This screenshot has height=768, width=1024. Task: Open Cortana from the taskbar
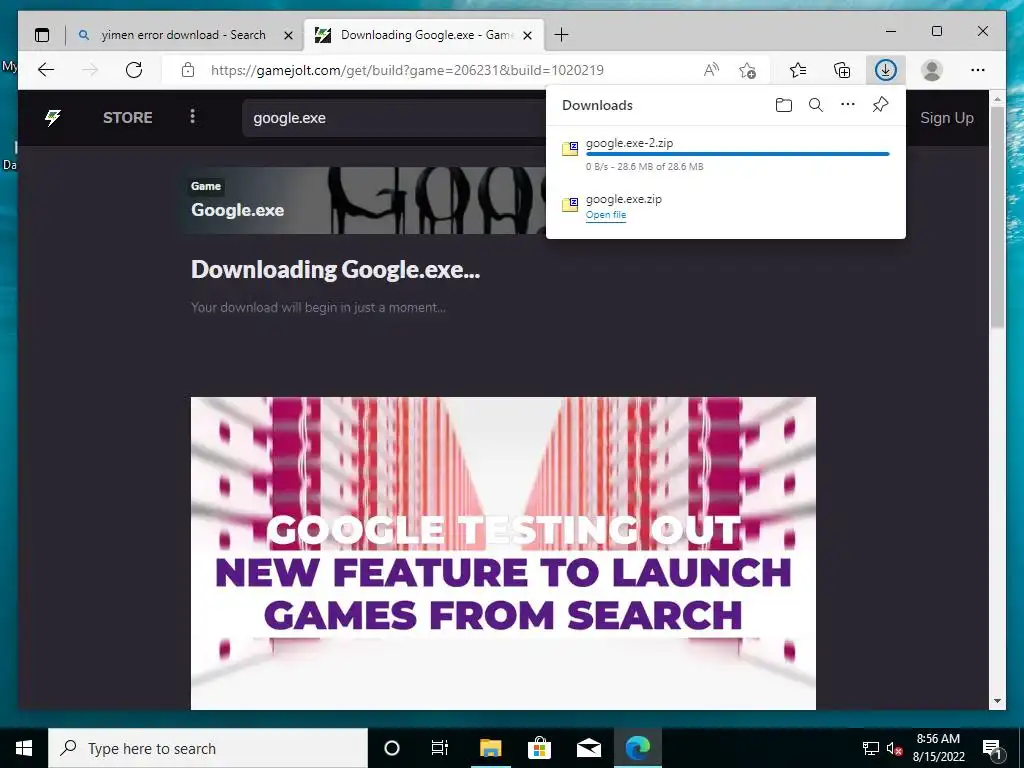click(391, 748)
